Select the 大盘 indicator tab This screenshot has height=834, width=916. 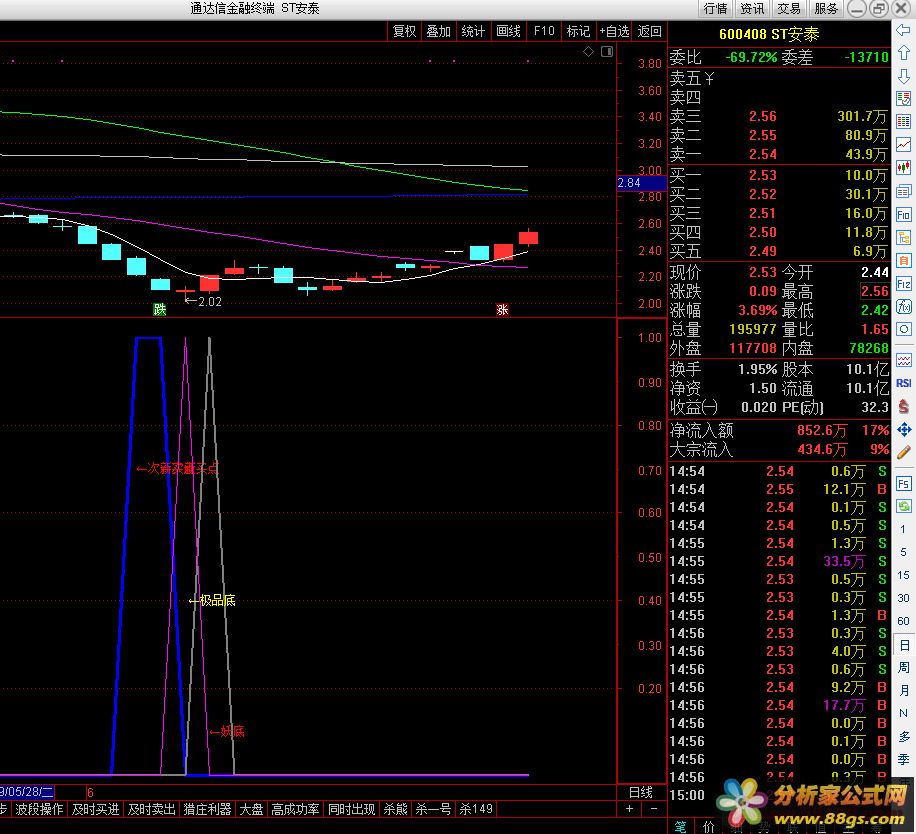pyautogui.click(x=251, y=809)
